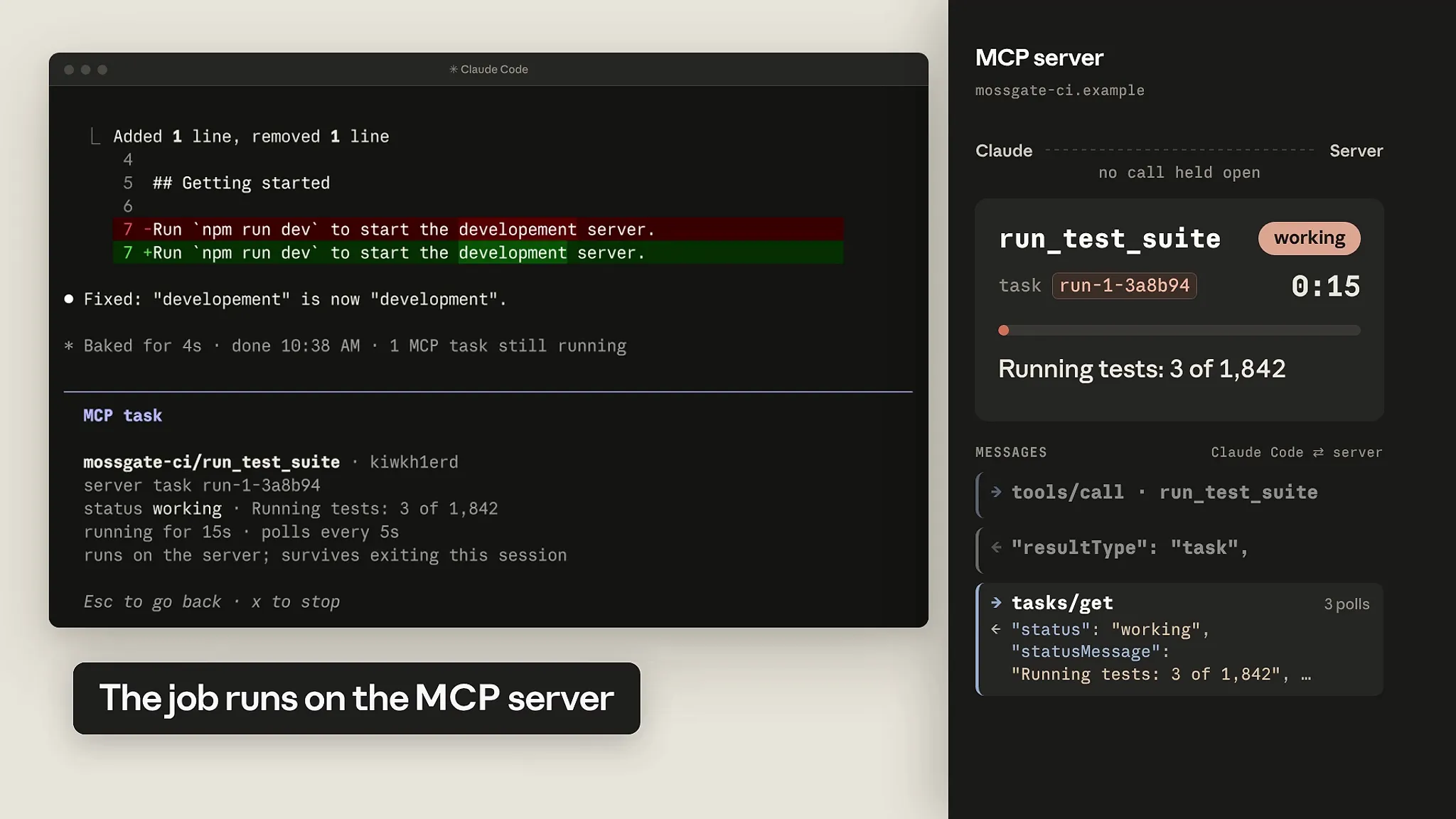
Task: Click the run_test_suite progress bar
Action: (1179, 331)
